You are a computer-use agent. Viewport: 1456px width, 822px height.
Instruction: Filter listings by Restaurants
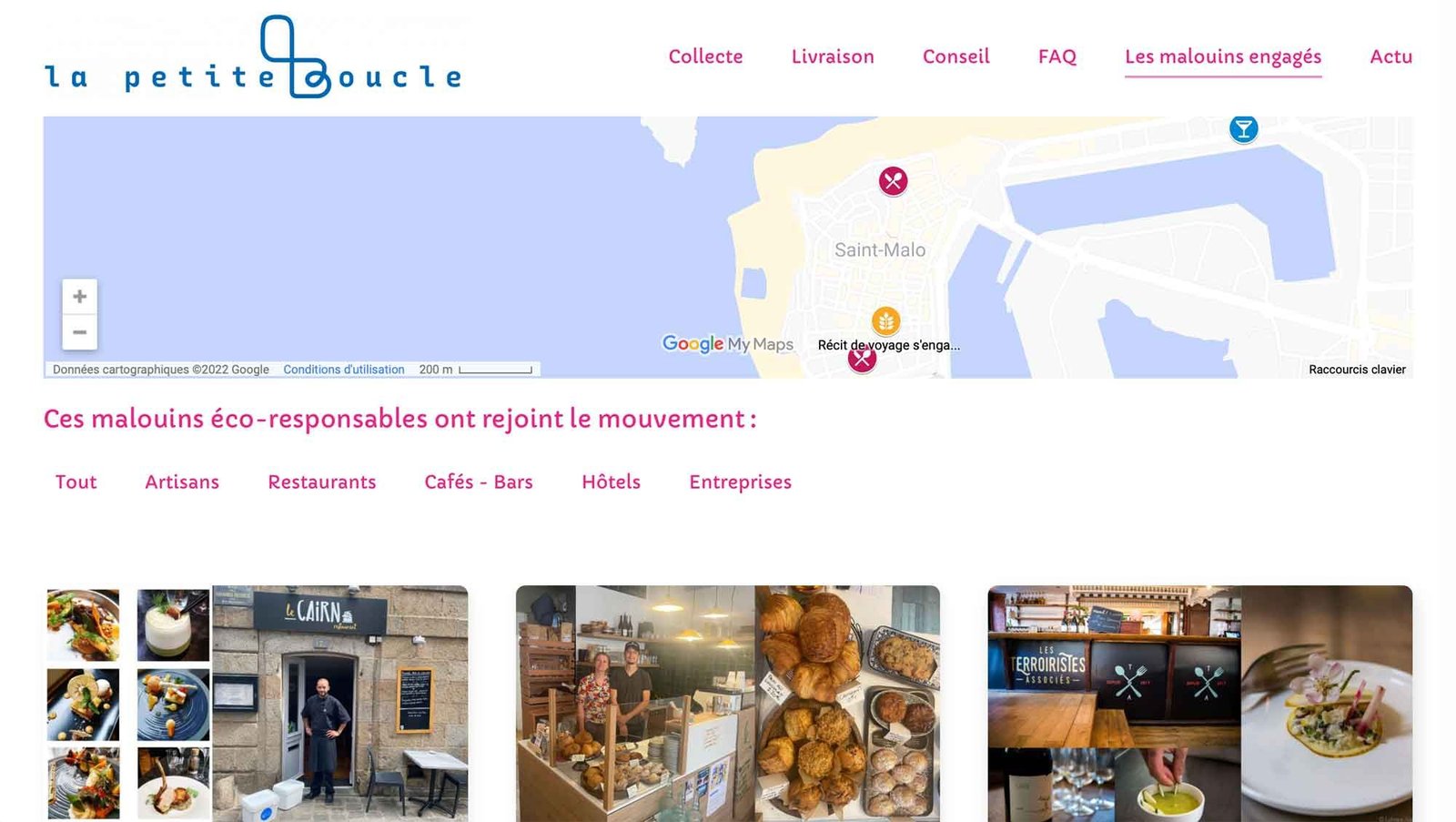[322, 482]
